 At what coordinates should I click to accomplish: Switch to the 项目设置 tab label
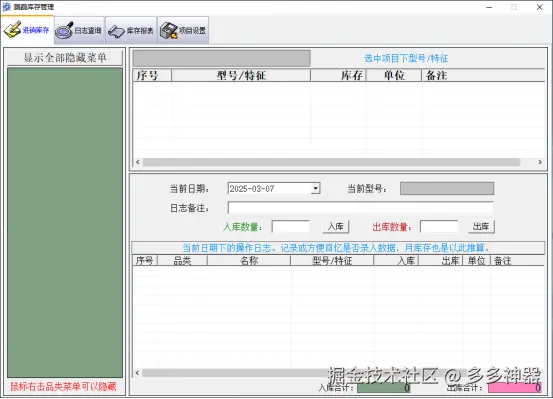click(192, 31)
